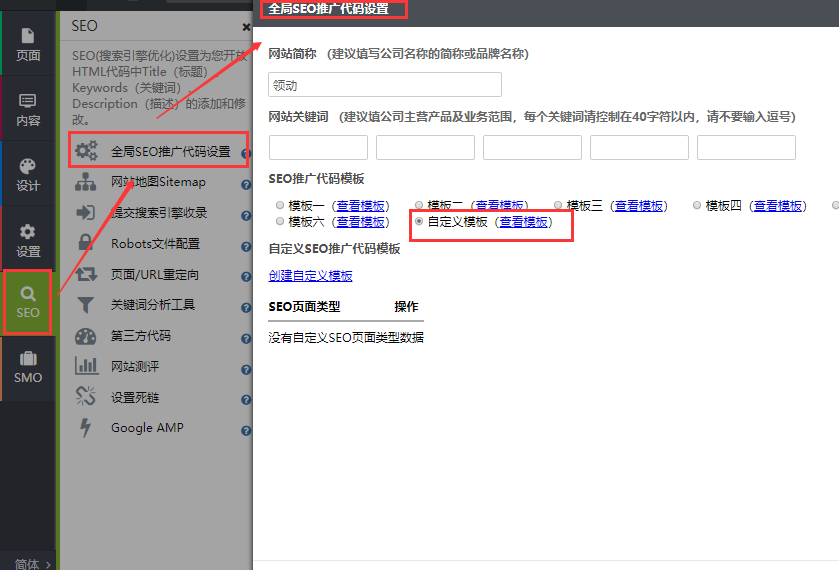The height and width of the screenshot is (570, 839).
Task: Choose the 模板六 radio option
Action: click(281, 222)
